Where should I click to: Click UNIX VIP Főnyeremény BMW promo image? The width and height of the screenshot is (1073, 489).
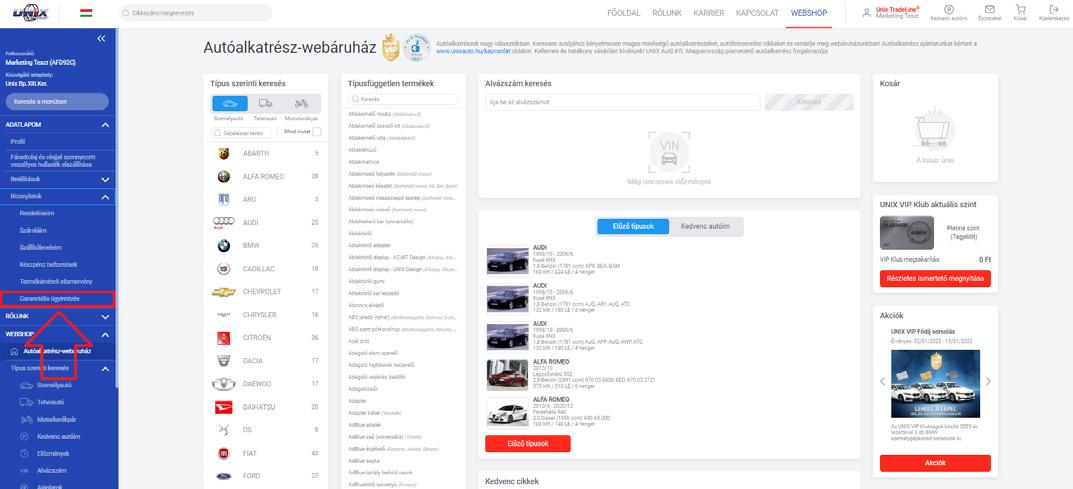(x=935, y=384)
